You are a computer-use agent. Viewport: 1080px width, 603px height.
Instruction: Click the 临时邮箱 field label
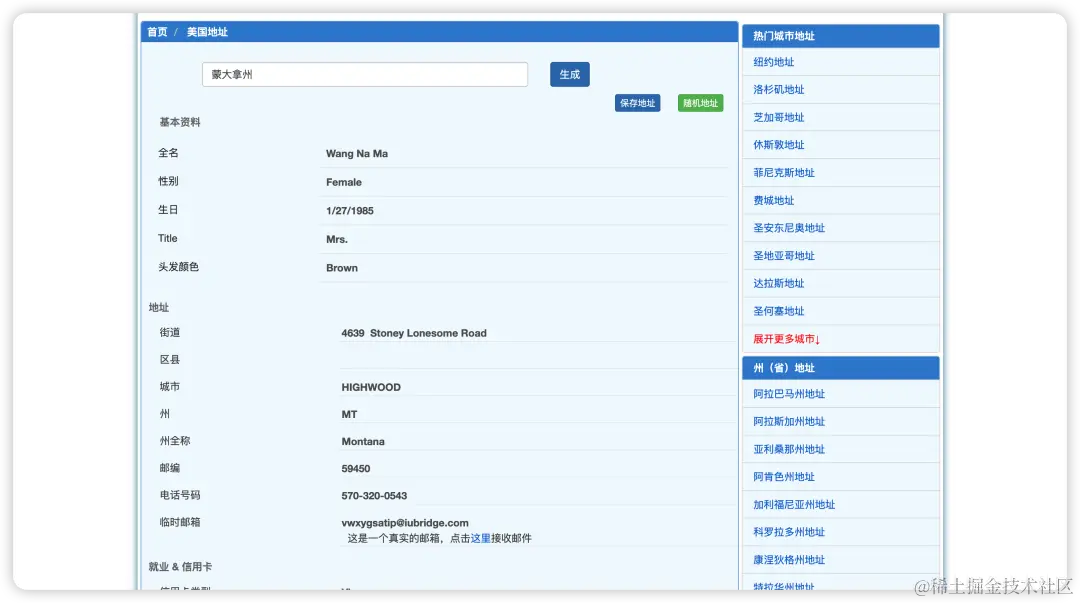click(180, 522)
